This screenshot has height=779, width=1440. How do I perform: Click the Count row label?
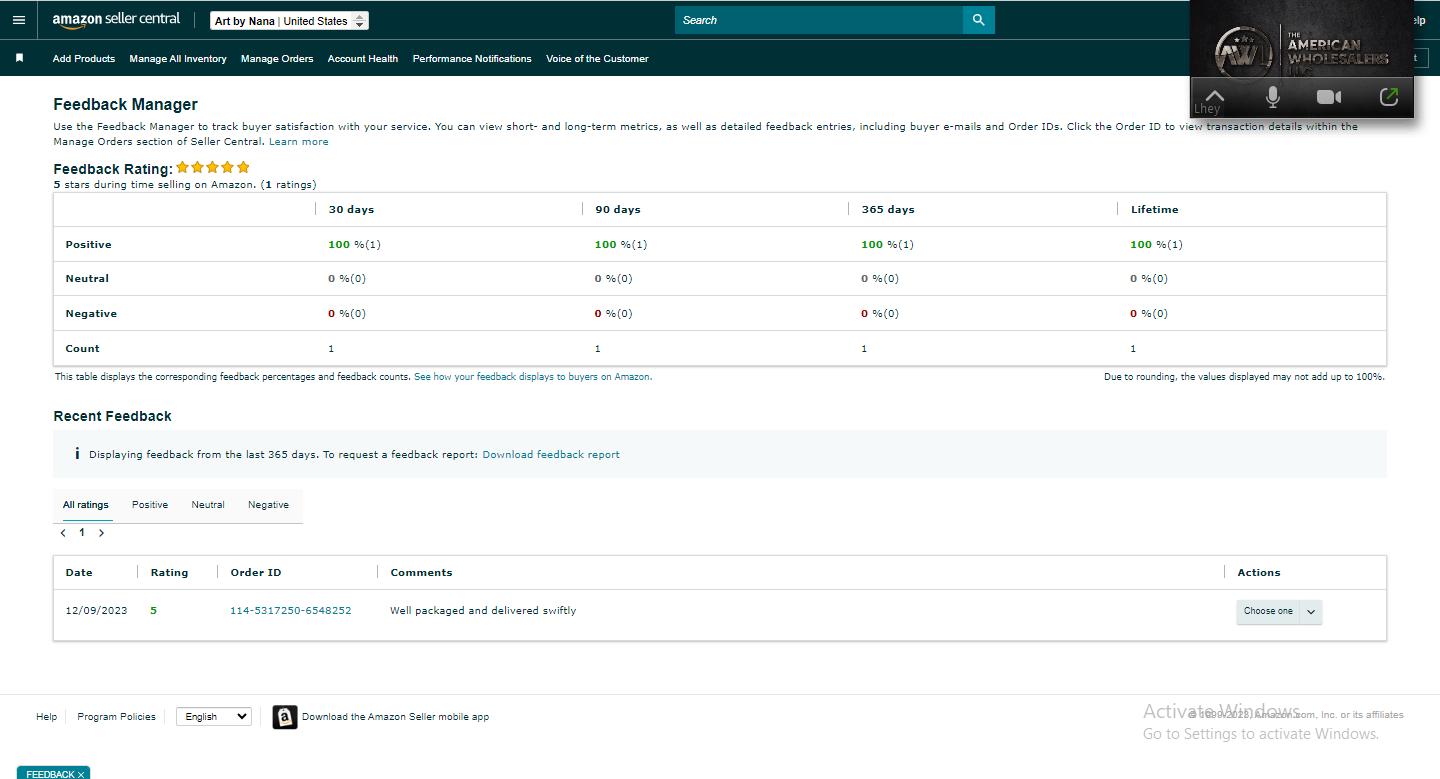[x=82, y=349]
